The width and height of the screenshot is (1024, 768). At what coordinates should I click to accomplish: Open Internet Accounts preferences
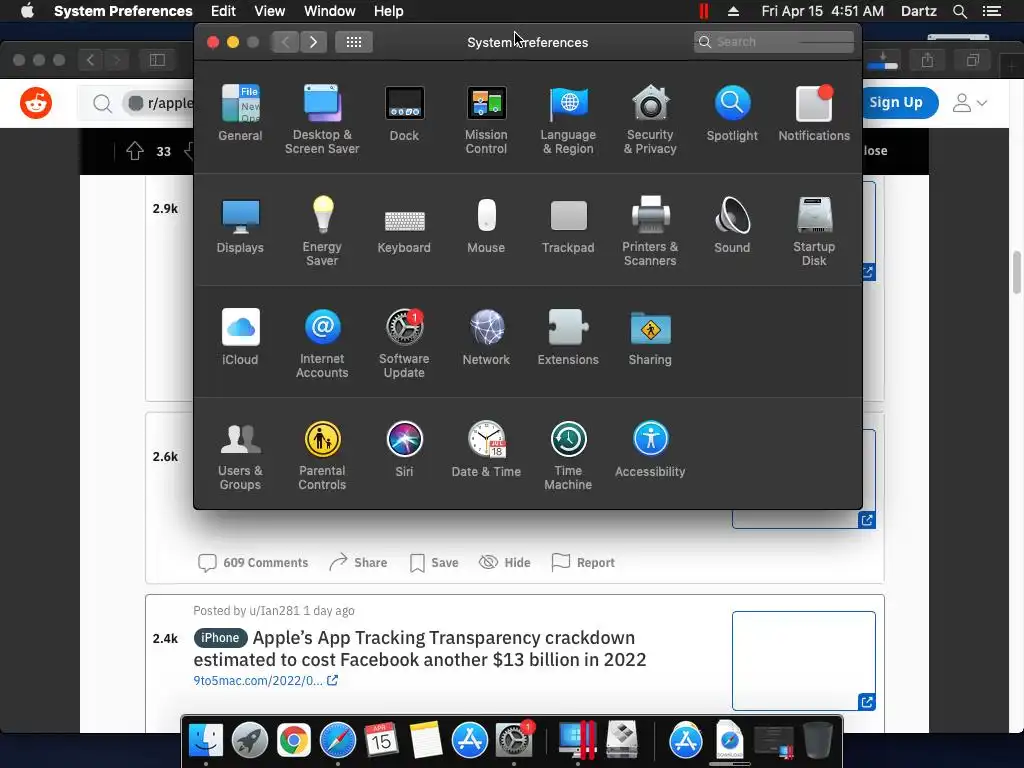click(322, 344)
